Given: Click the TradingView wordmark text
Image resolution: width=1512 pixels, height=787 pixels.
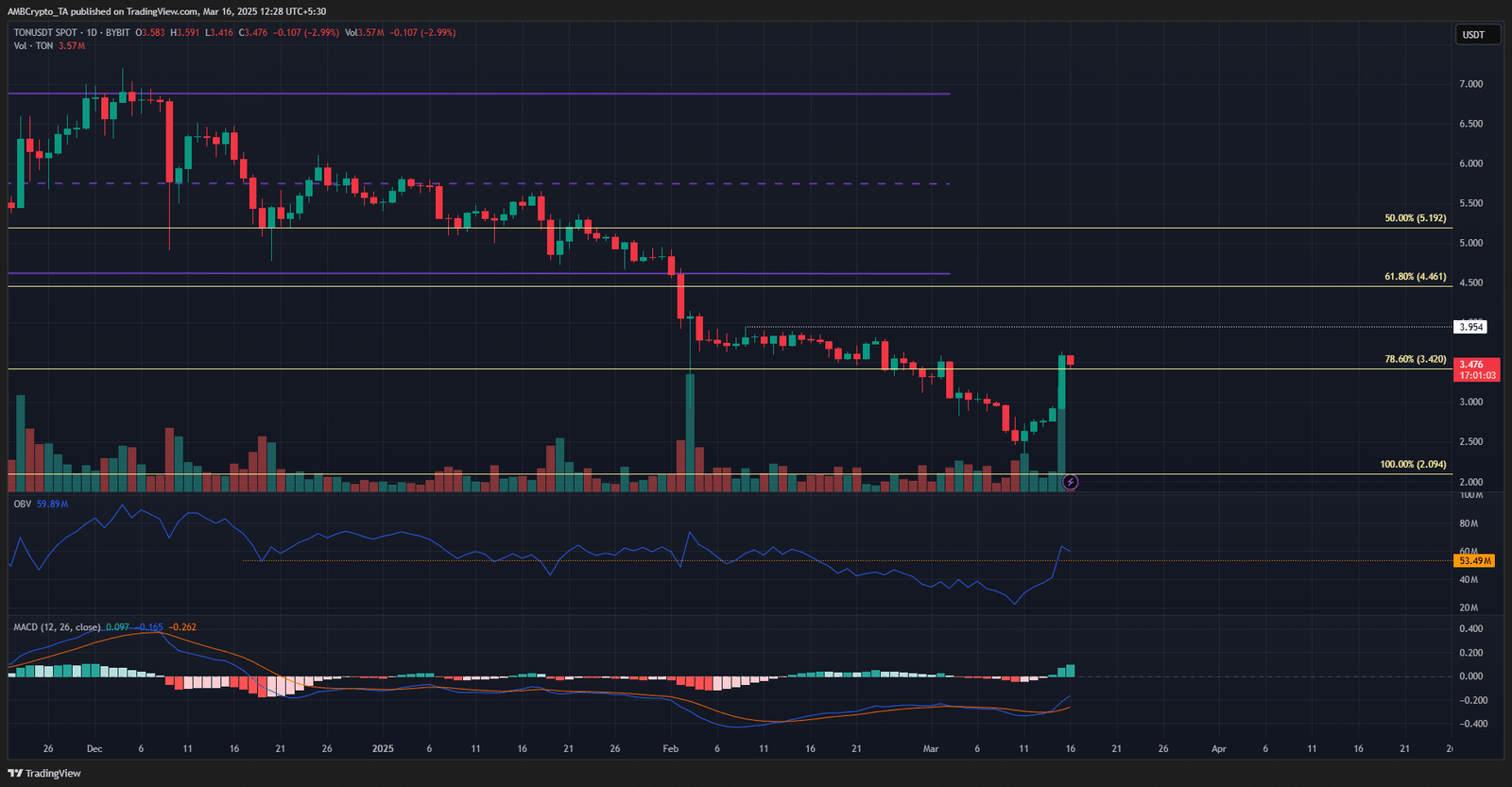Looking at the screenshot, I should point(53,773).
